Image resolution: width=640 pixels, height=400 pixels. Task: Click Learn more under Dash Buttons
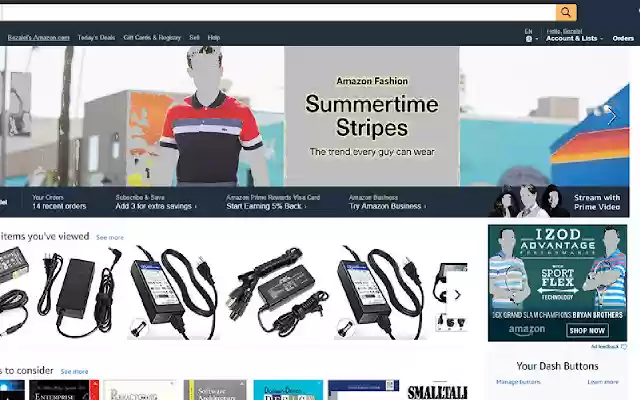[x=603, y=382]
